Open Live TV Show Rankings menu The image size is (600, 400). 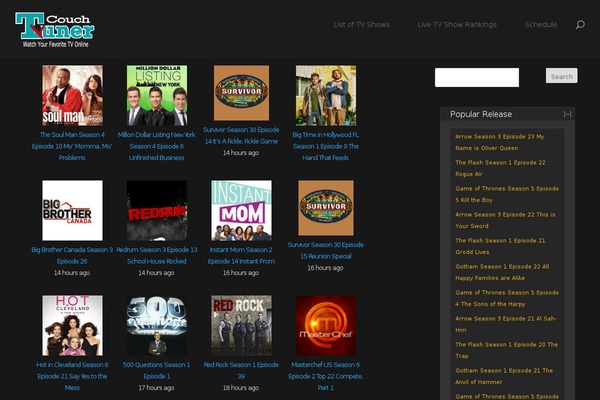pos(457,24)
